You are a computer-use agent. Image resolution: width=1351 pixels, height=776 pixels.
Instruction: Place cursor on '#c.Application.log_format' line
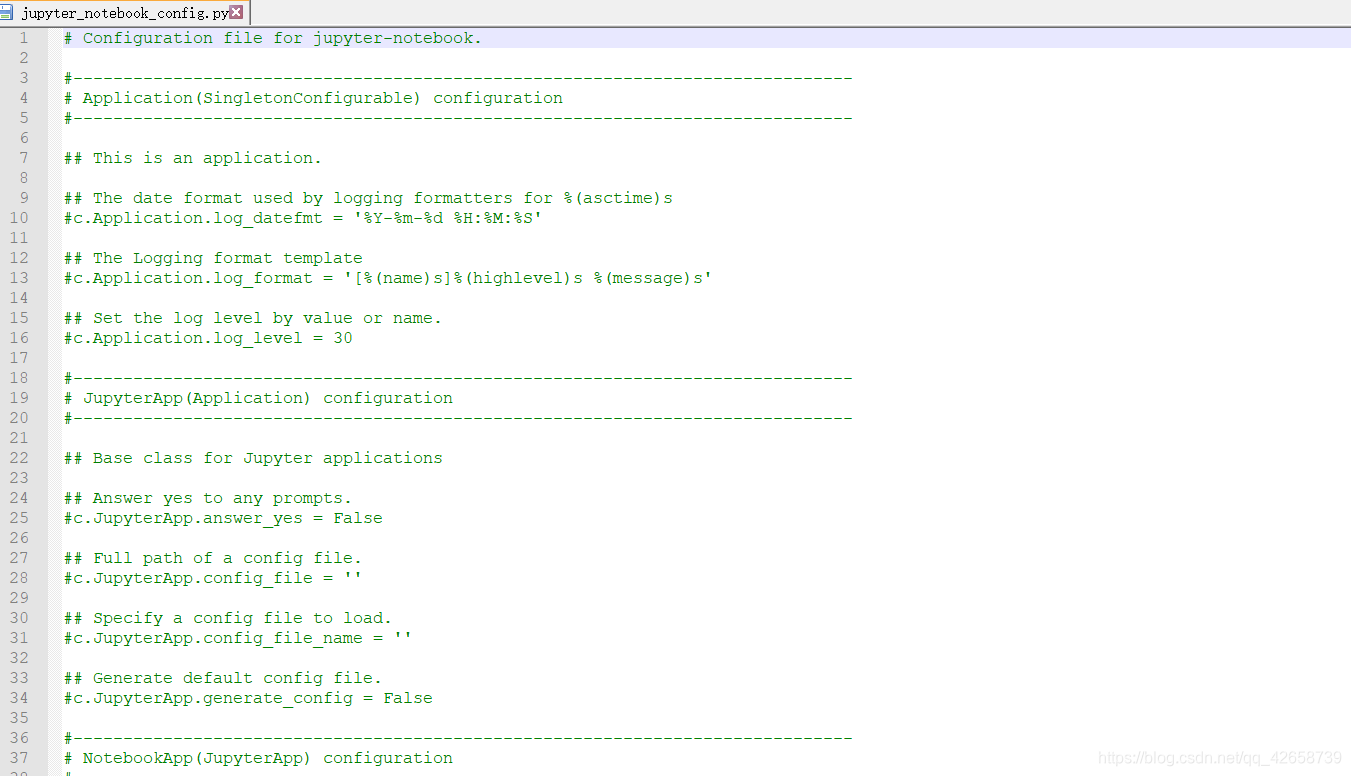point(388,278)
